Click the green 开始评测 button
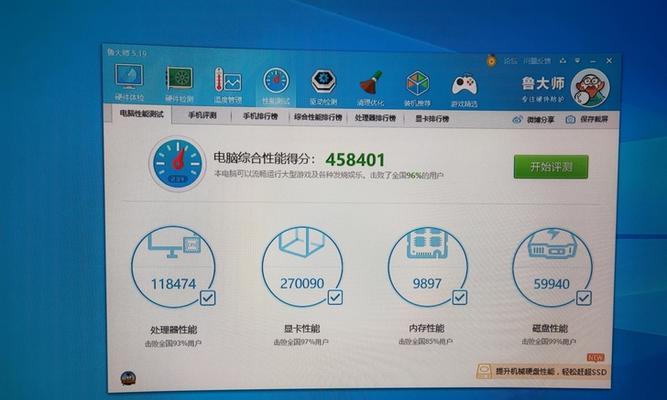 click(x=551, y=167)
